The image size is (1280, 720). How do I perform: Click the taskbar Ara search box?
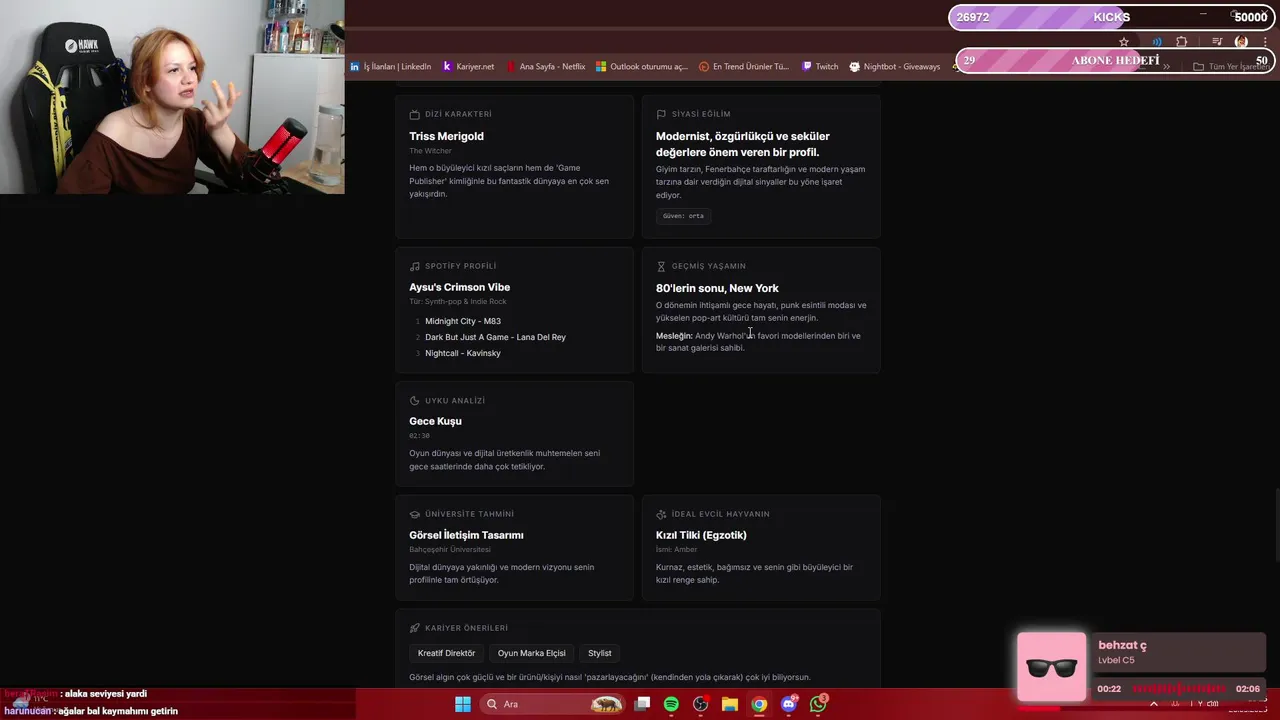552,704
